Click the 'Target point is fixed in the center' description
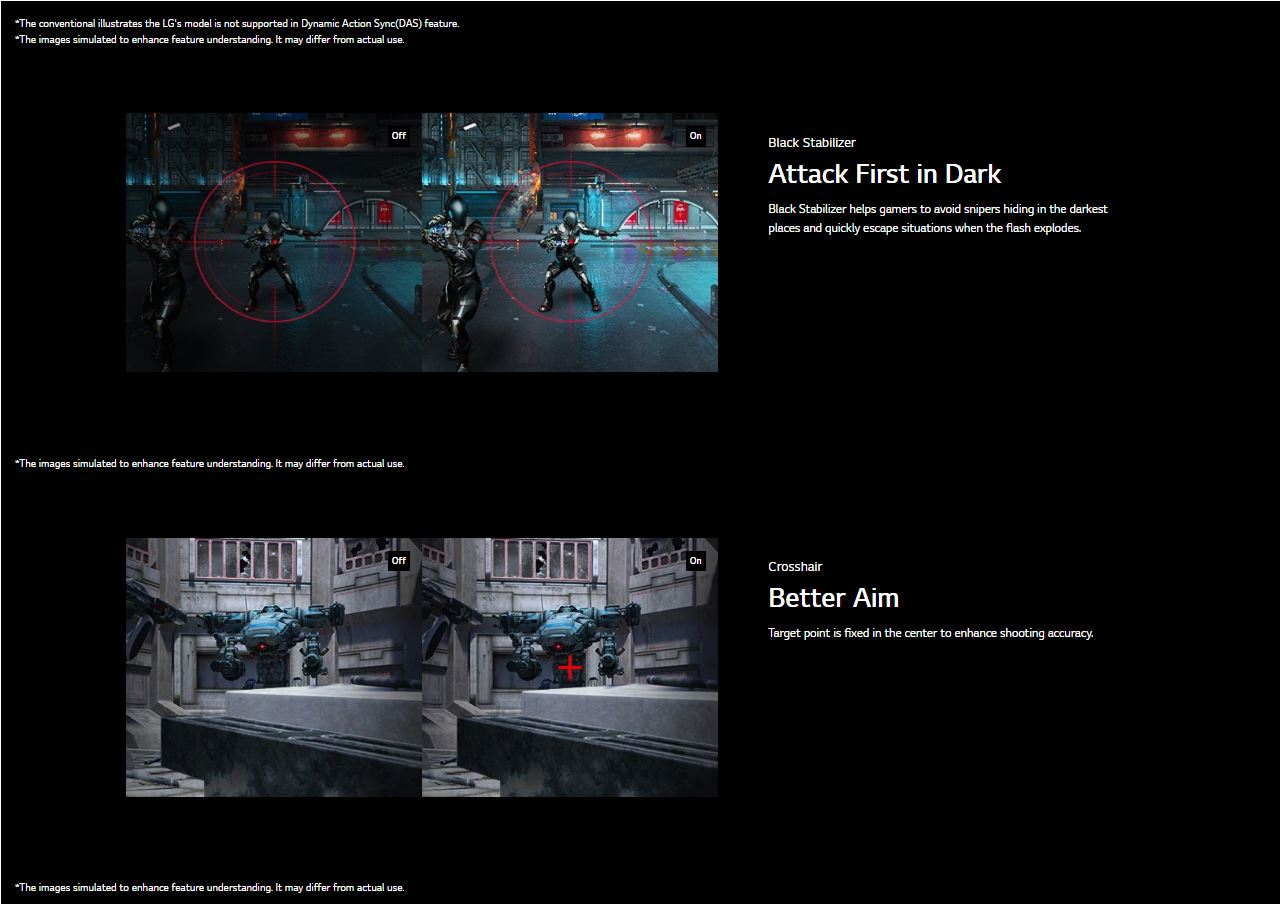This screenshot has width=1281, height=905. click(930, 633)
